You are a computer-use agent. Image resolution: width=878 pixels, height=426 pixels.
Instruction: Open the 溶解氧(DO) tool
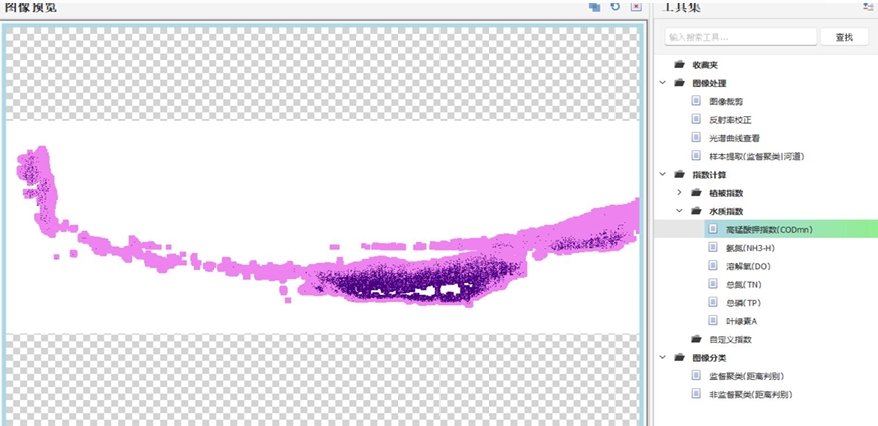747,266
